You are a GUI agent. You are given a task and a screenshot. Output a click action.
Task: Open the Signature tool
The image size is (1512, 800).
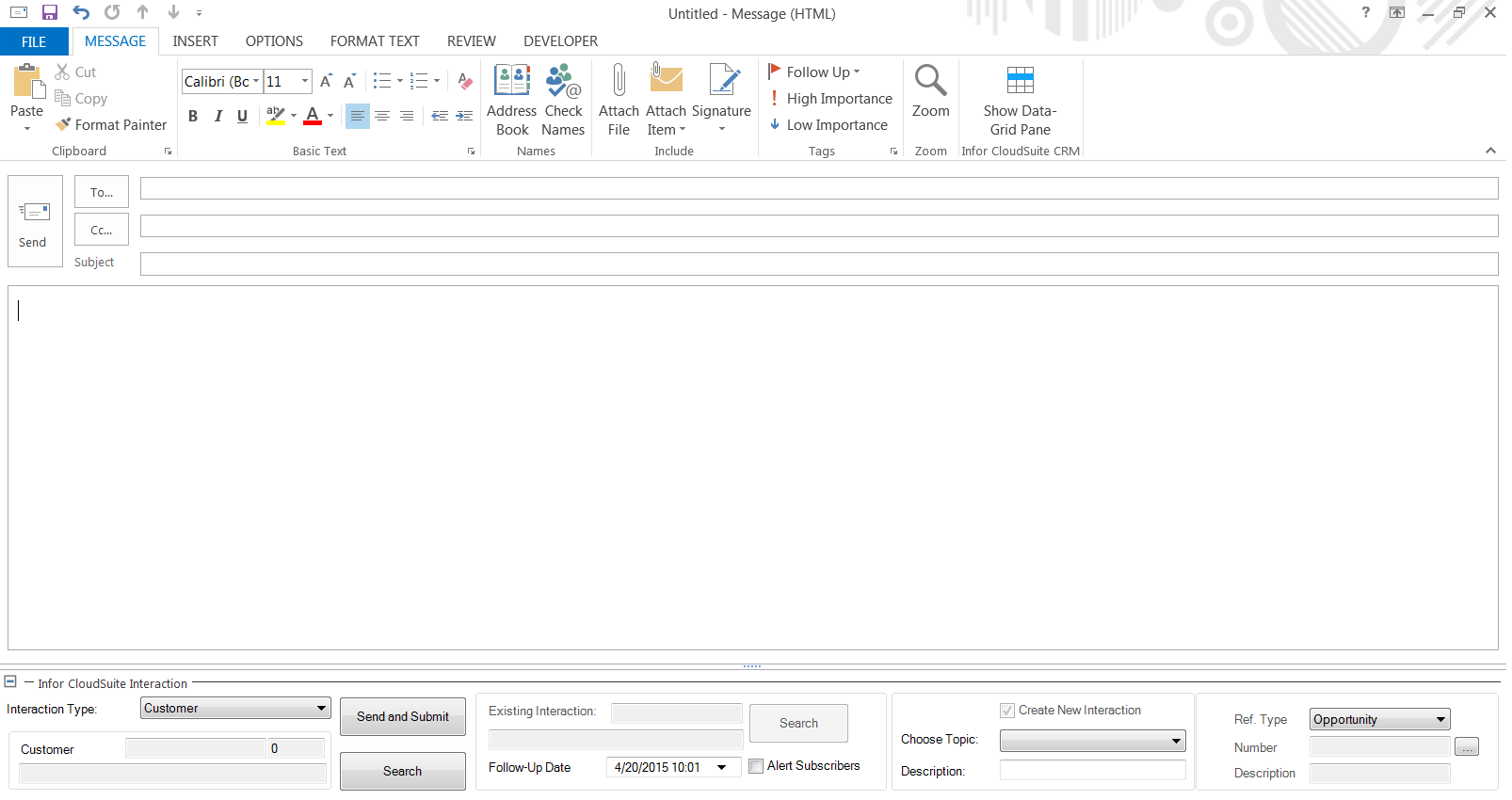[721, 82]
